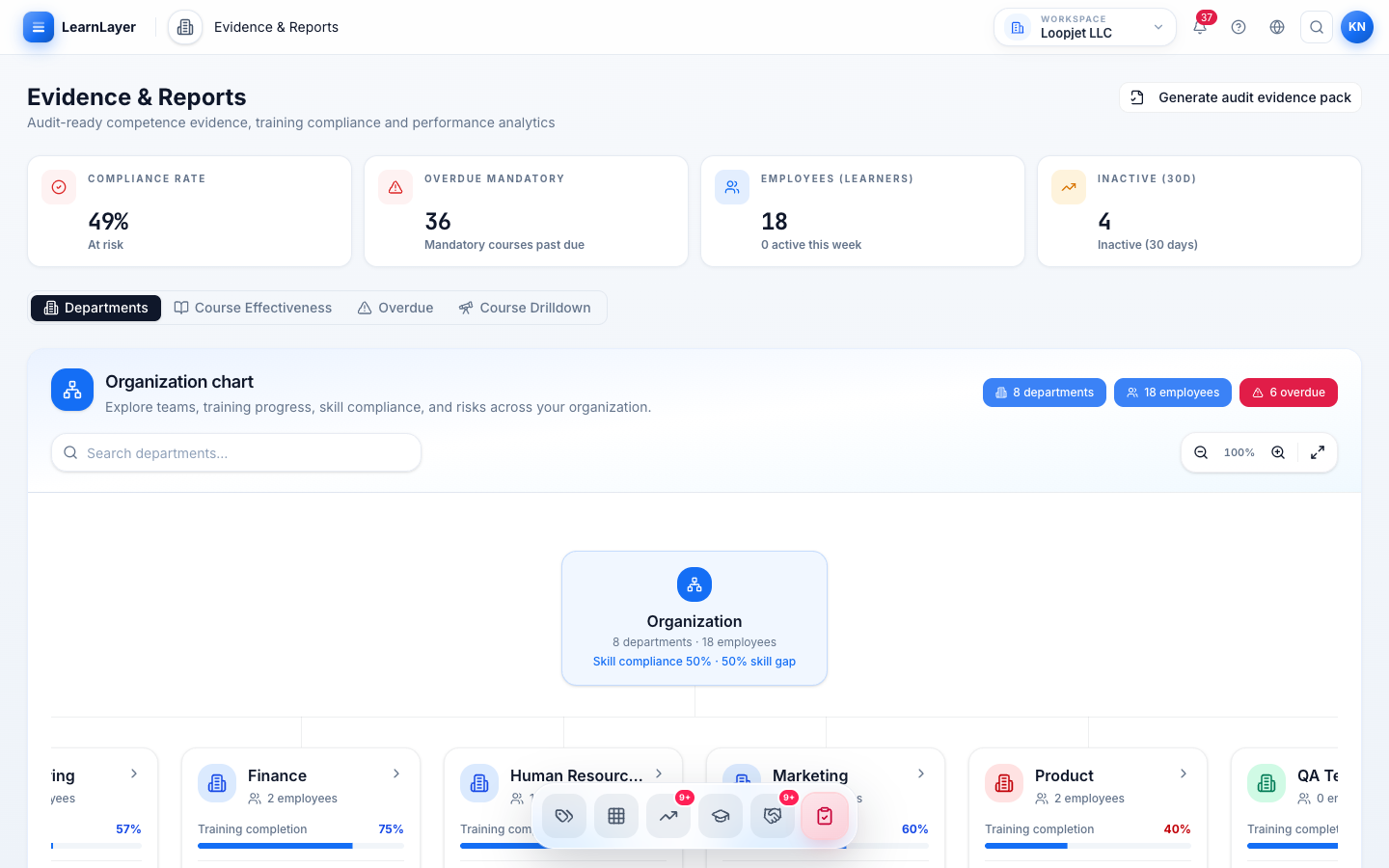Click the Search departments input field

pyautogui.click(x=236, y=452)
